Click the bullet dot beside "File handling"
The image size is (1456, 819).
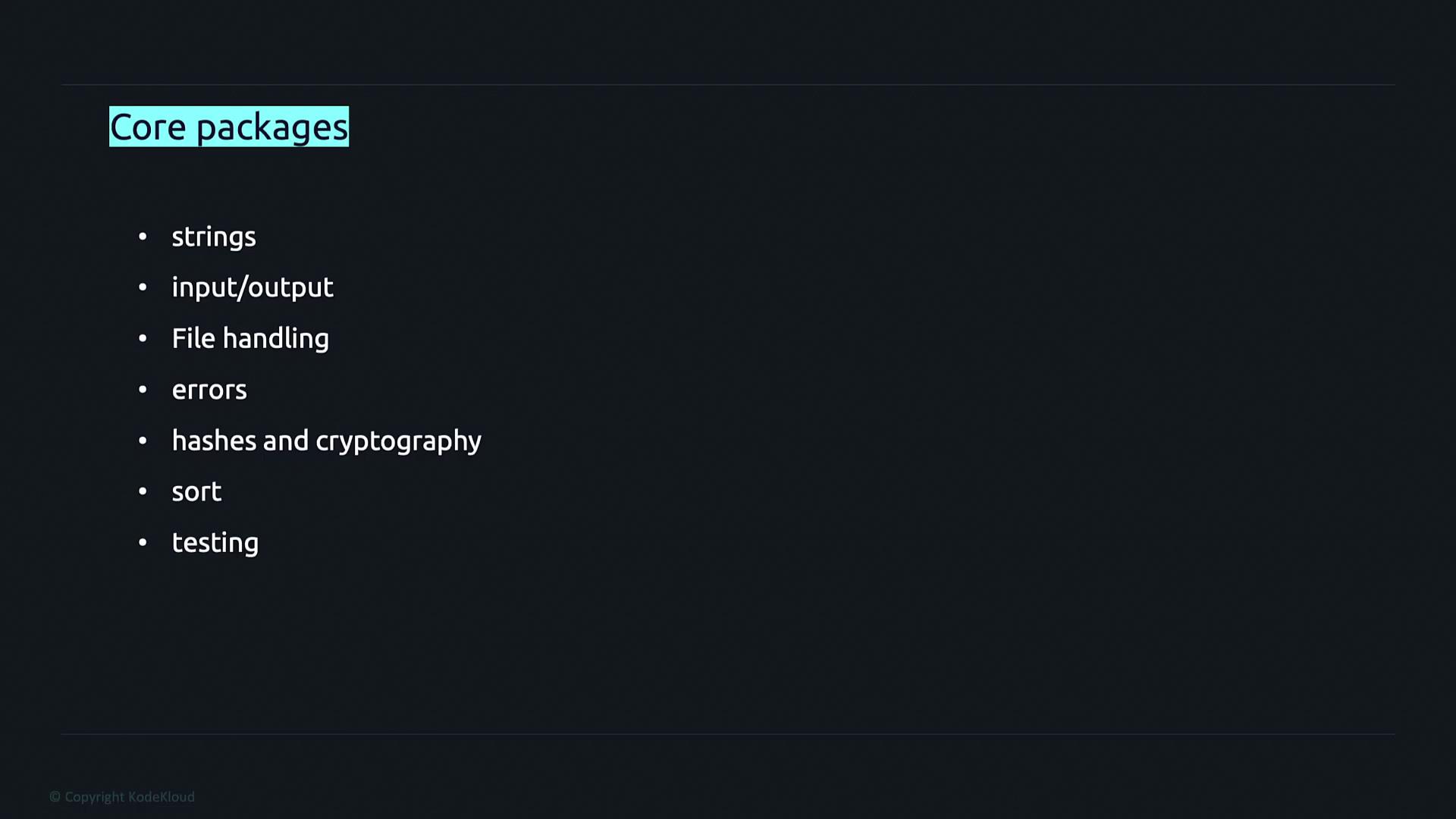coord(143,338)
